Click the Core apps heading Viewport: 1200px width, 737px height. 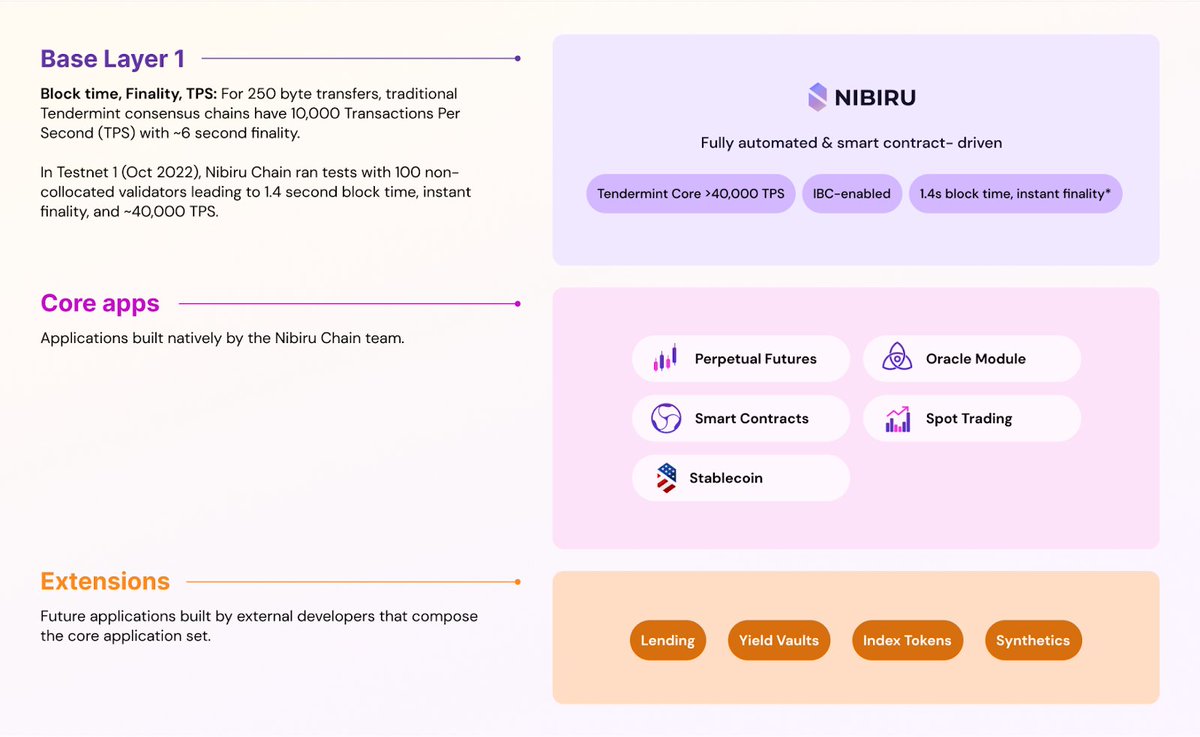(x=100, y=303)
